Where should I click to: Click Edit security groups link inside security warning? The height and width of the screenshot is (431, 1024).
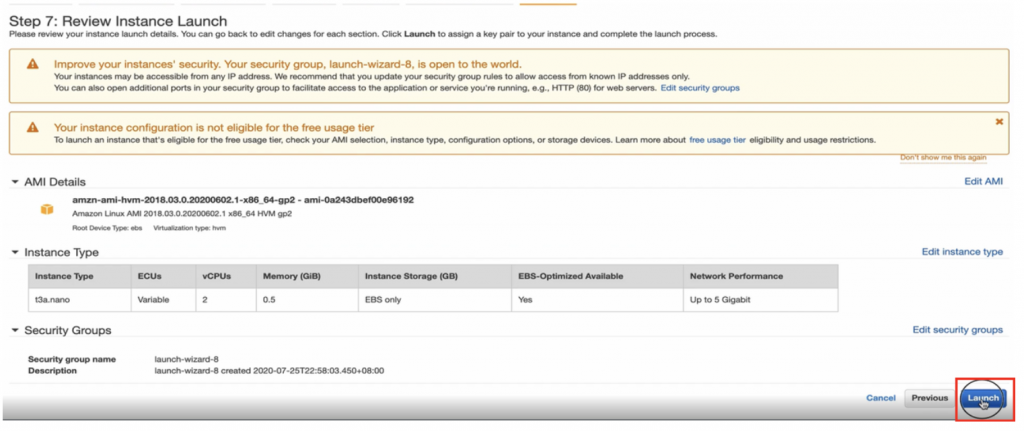pyautogui.click(x=700, y=88)
